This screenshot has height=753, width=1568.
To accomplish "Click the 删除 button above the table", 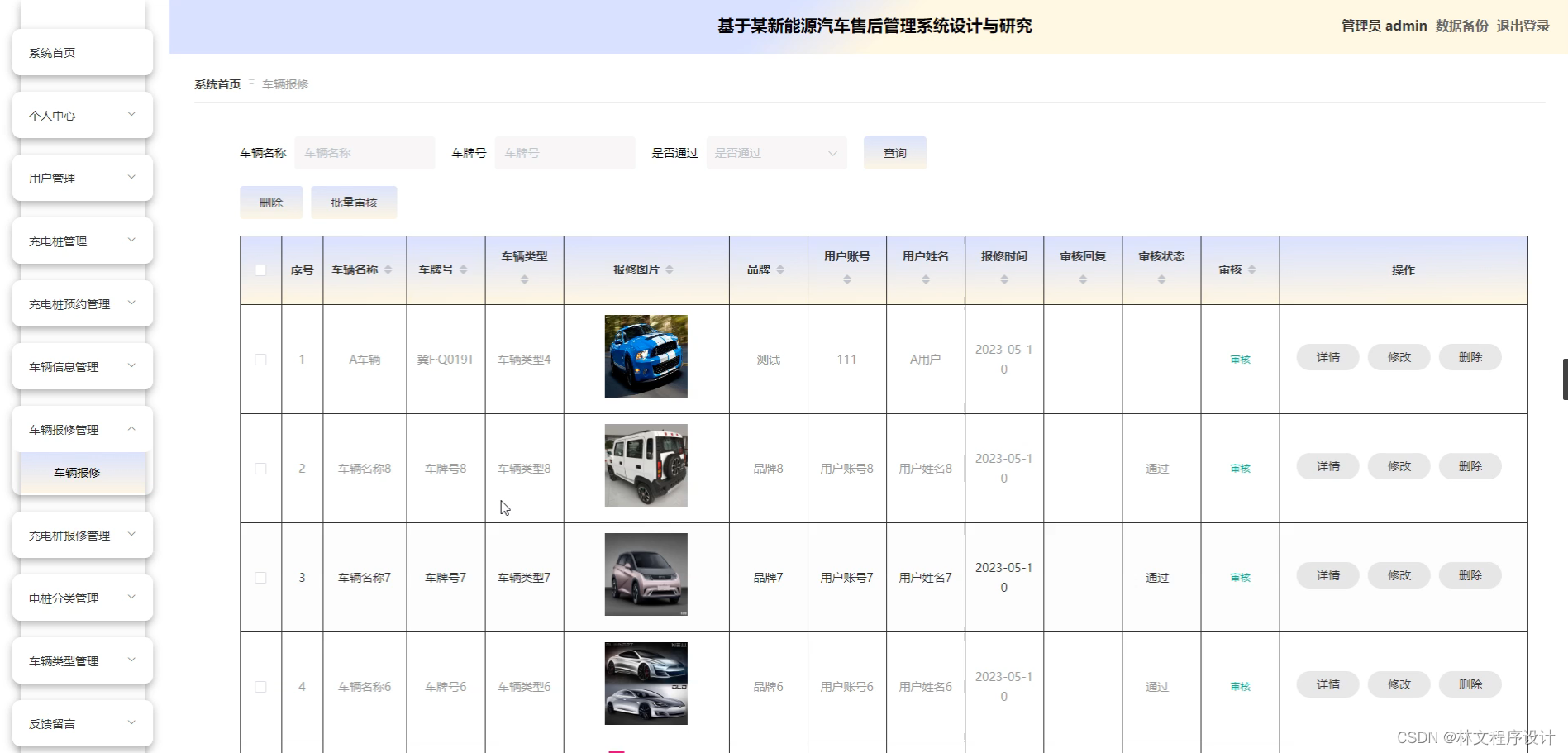I will click(x=271, y=203).
